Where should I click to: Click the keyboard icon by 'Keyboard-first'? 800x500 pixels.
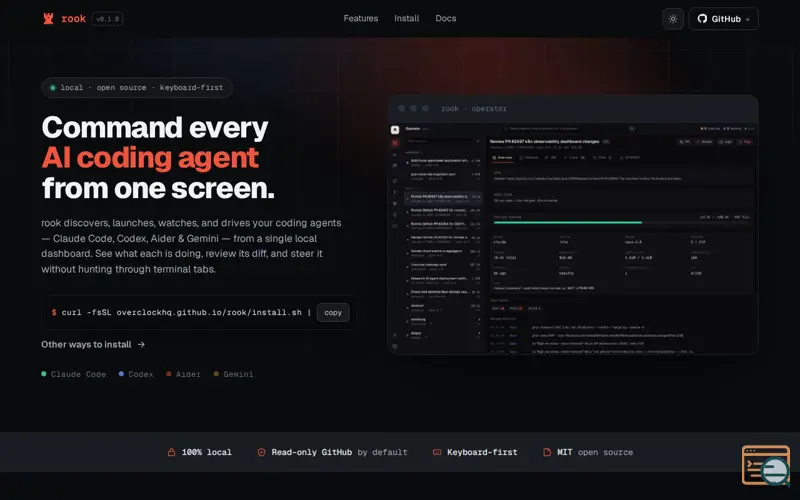tap(437, 452)
